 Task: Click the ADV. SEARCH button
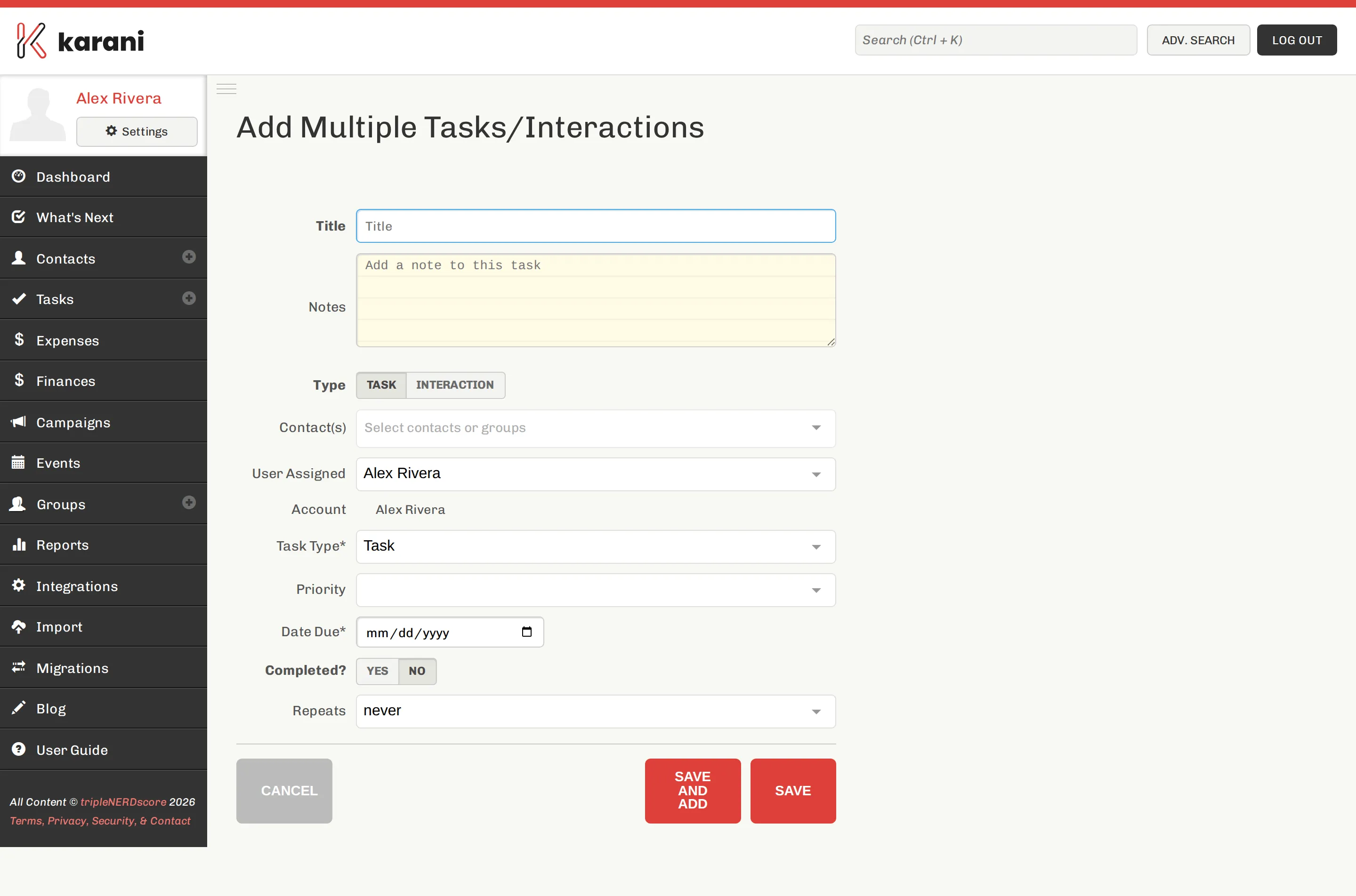[x=1198, y=40]
